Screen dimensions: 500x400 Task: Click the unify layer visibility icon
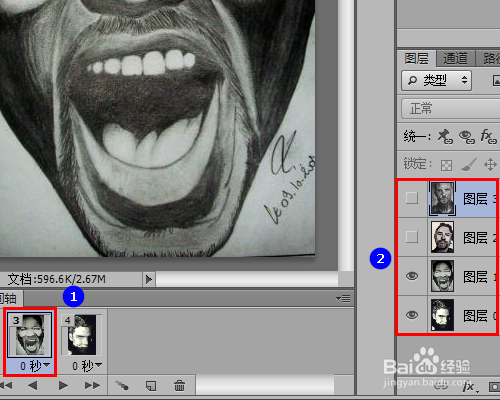coord(467,136)
